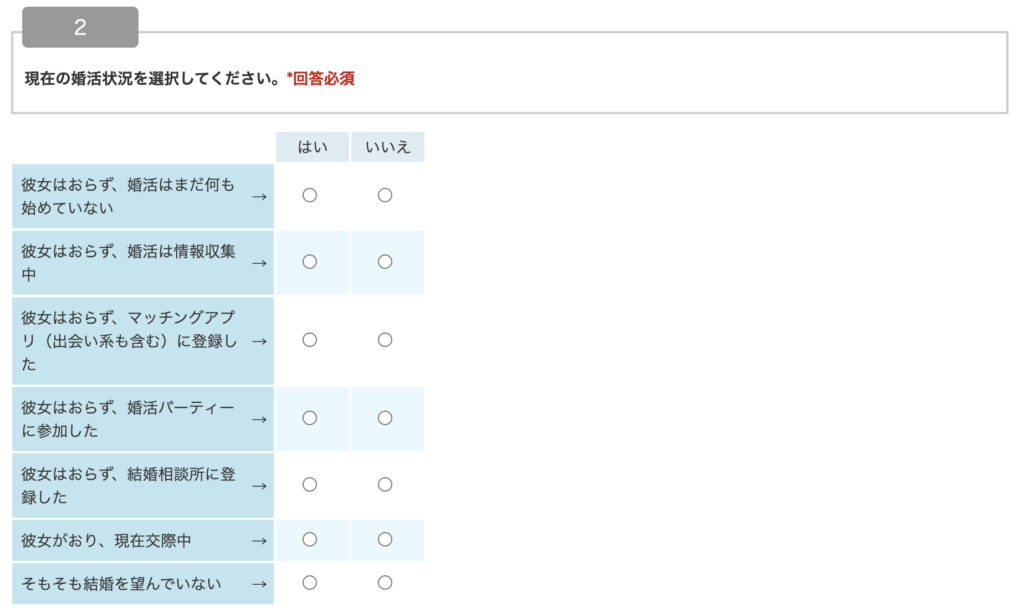Viewport: 1024px width, 613px height.
Task: Click the row label そもそも結婚を望んでいない
Action: [x=122, y=583]
